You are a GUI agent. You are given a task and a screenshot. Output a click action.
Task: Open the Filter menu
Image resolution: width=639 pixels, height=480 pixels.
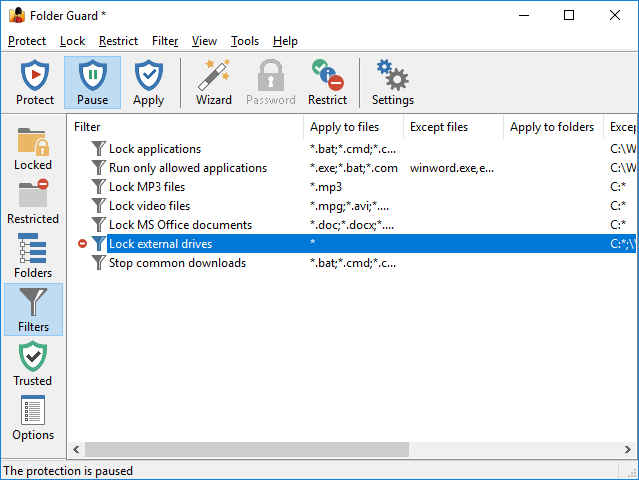coord(165,41)
